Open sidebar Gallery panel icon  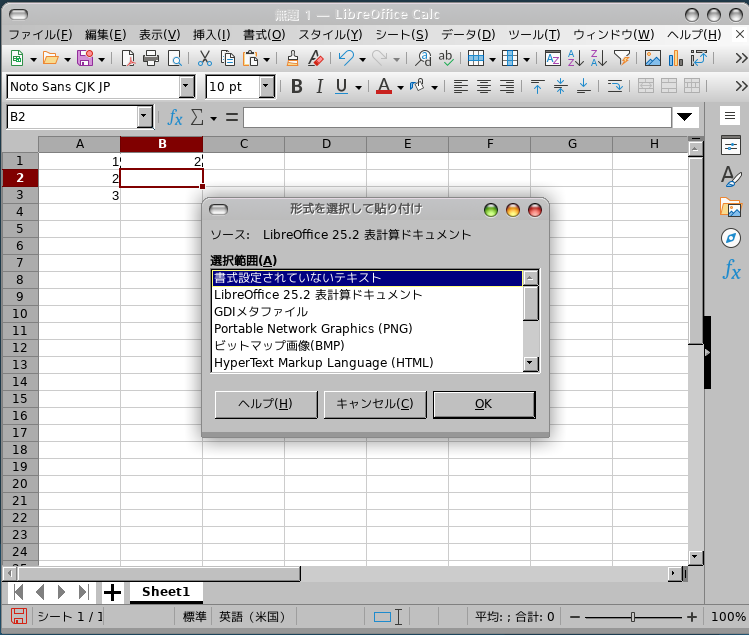[x=731, y=207]
